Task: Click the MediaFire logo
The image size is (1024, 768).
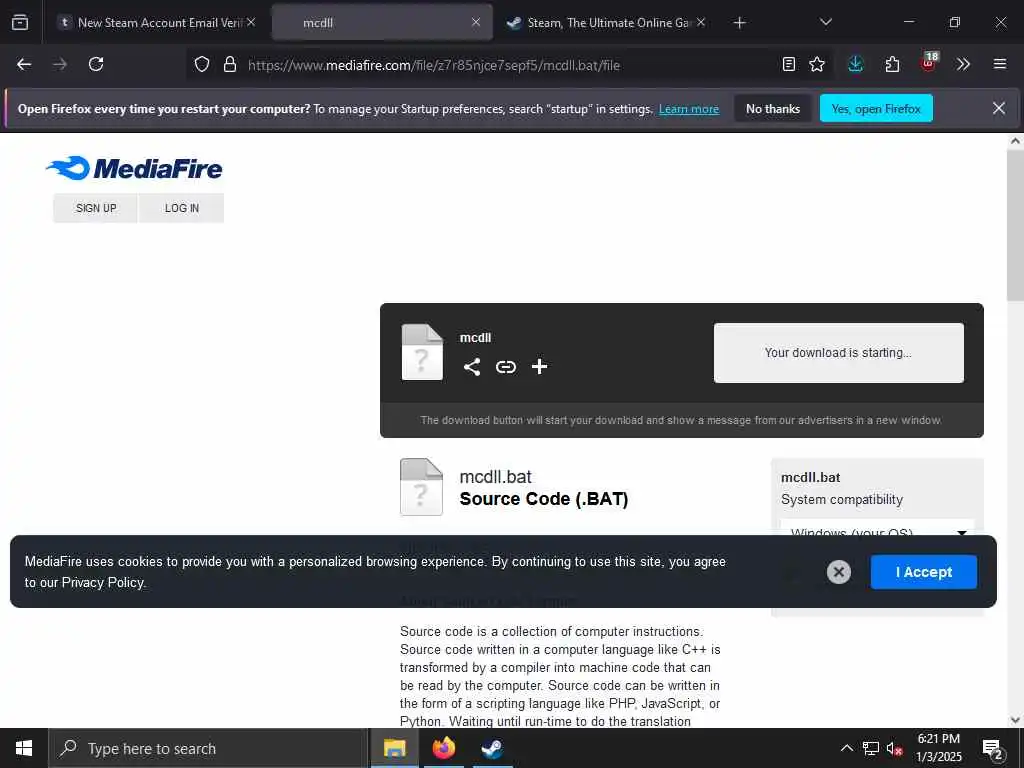Action: point(135,168)
